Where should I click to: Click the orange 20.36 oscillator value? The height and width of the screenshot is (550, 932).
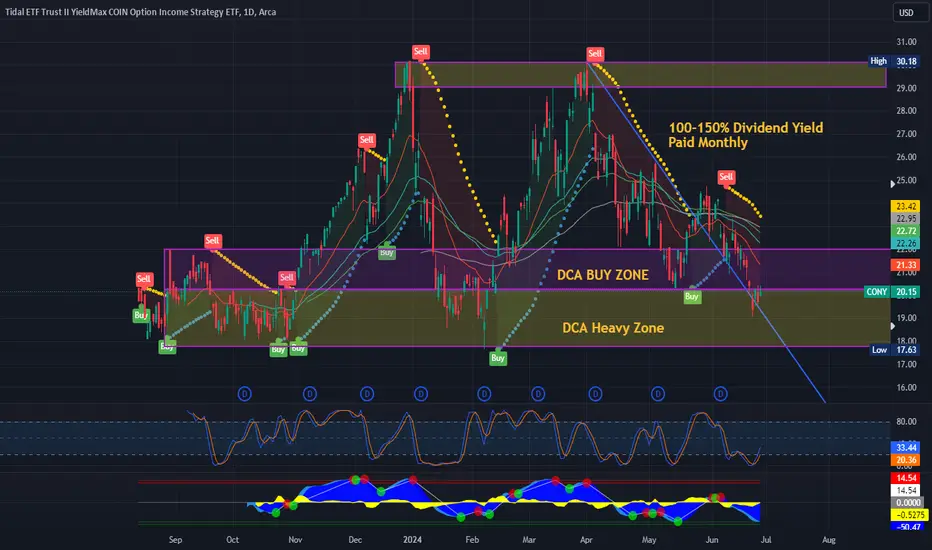pyautogui.click(x=906, y=460)
